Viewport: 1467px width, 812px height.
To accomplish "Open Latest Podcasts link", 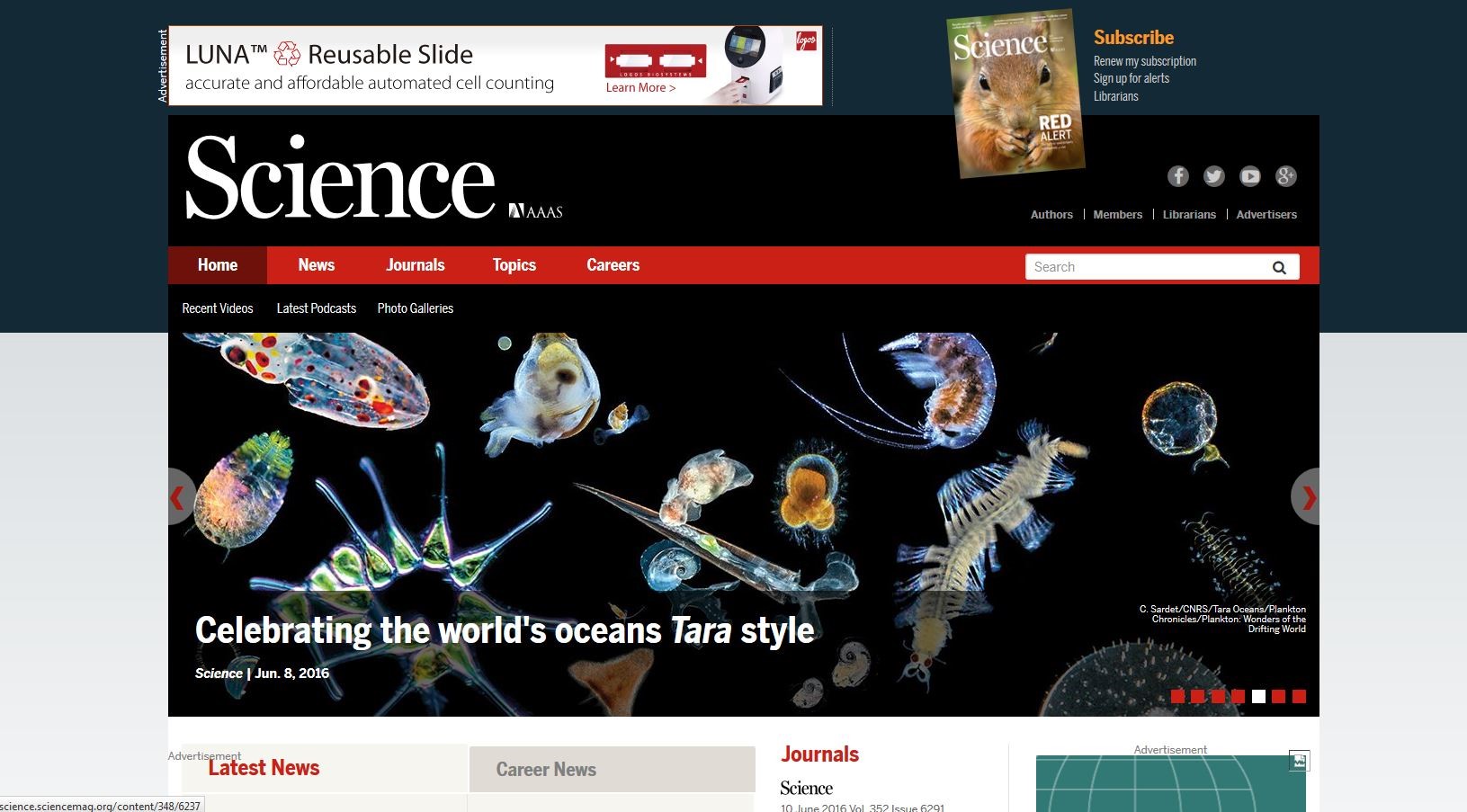I will click(x=317, y=308).
